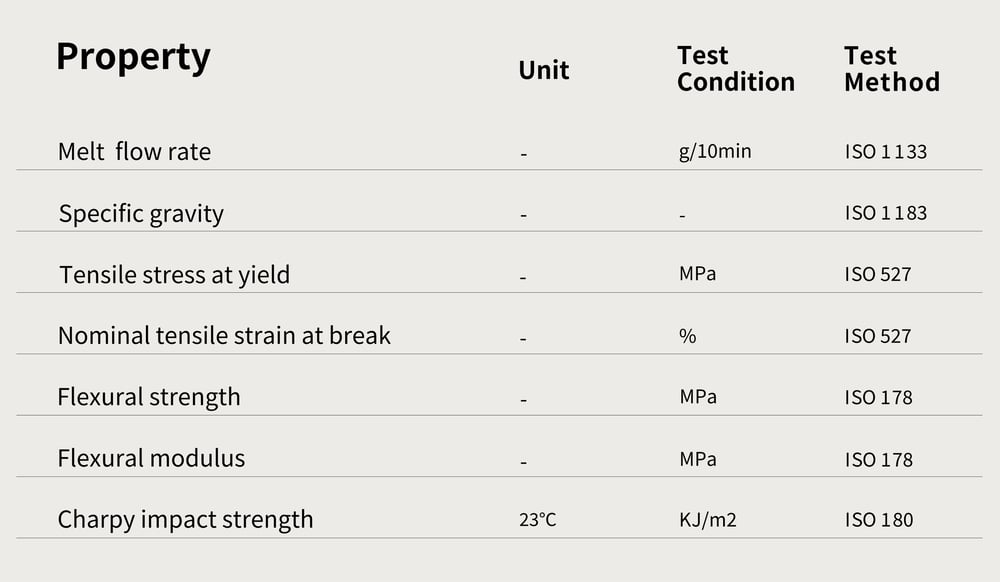Select ISO 178 in Flexural modulus row
The height and width of the screenshot is (582, 1000).
pyautogui.click(x=879, y=460)
